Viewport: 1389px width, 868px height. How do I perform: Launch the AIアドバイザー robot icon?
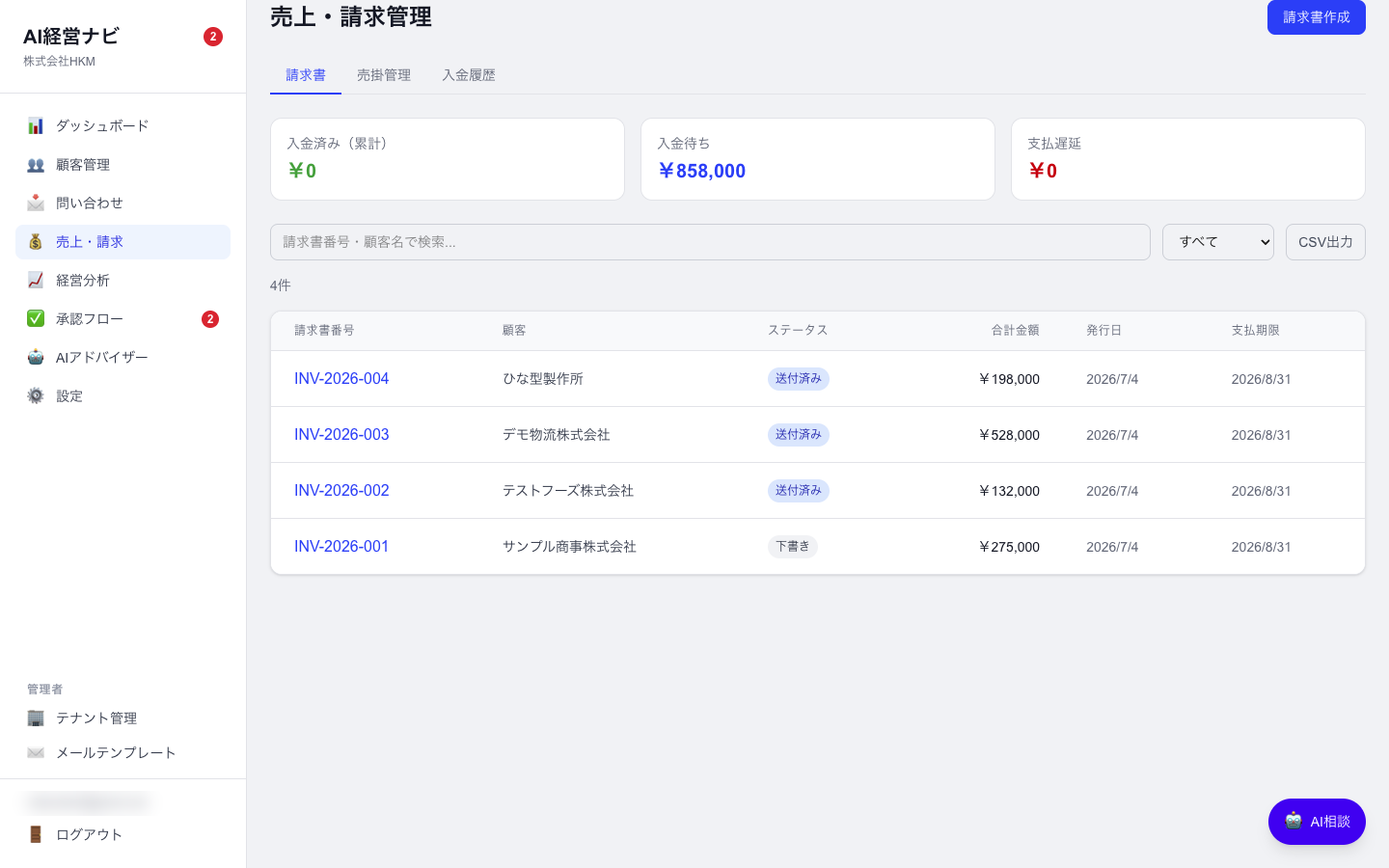(36, 357)
